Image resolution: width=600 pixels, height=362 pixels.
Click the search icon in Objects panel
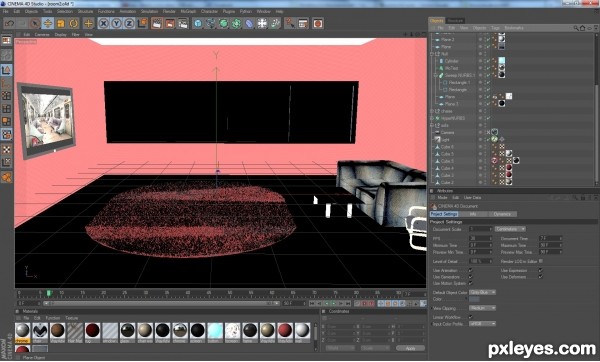[x=576, y=28]
